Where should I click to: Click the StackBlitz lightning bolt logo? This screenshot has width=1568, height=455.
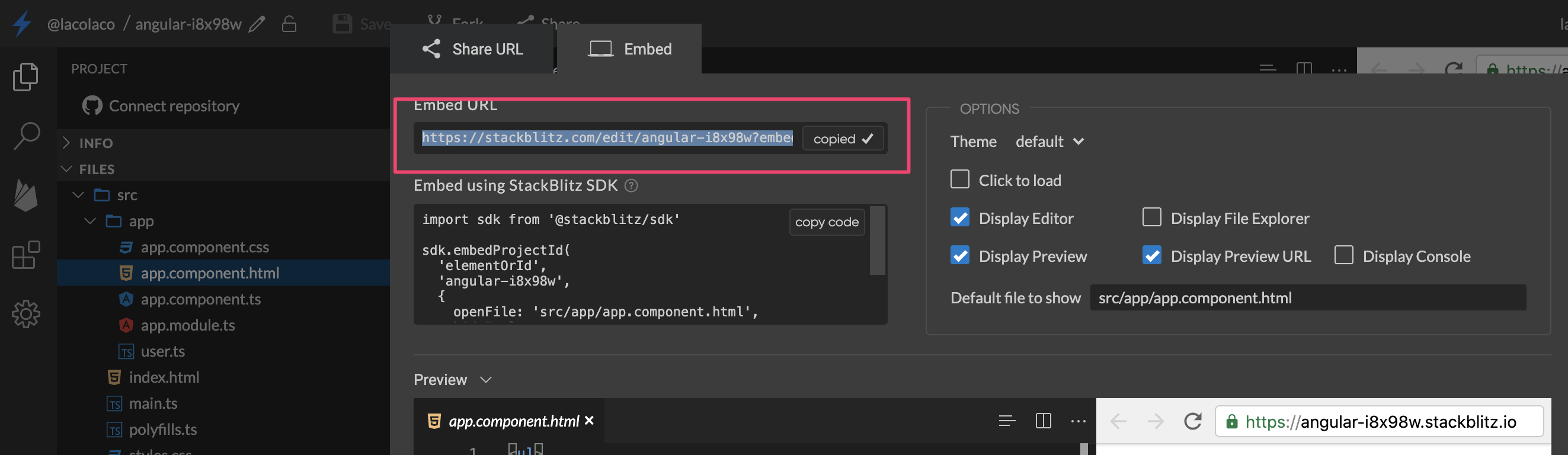(23, 24)
